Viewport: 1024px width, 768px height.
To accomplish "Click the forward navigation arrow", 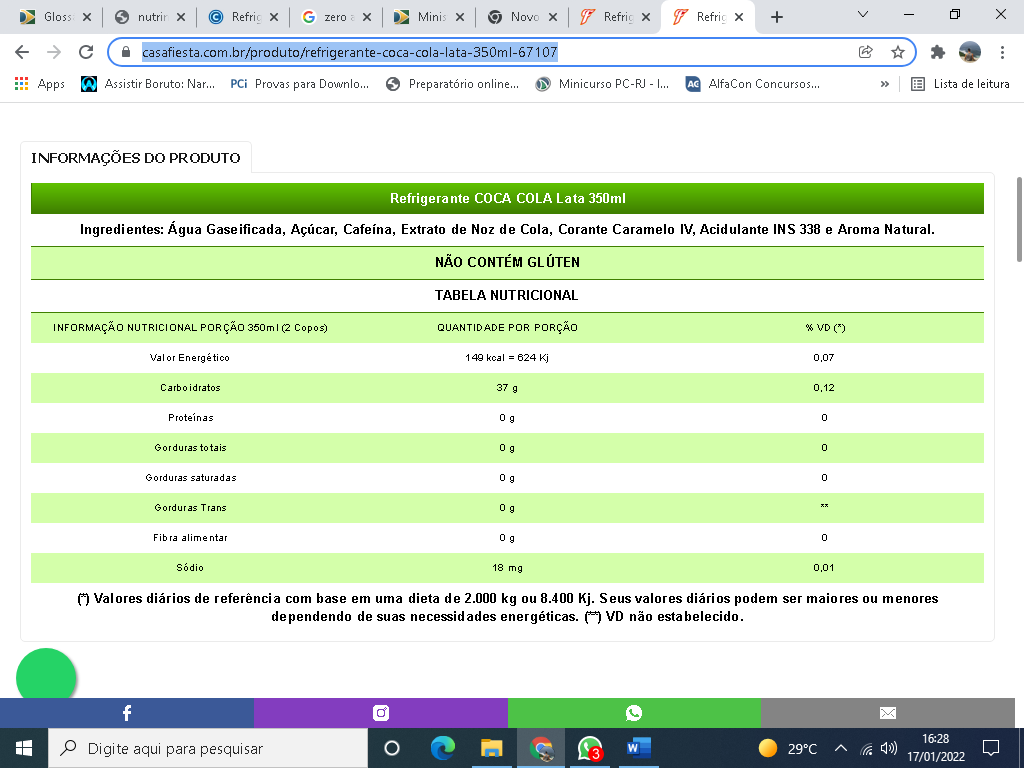I will (x=54, y=52).
